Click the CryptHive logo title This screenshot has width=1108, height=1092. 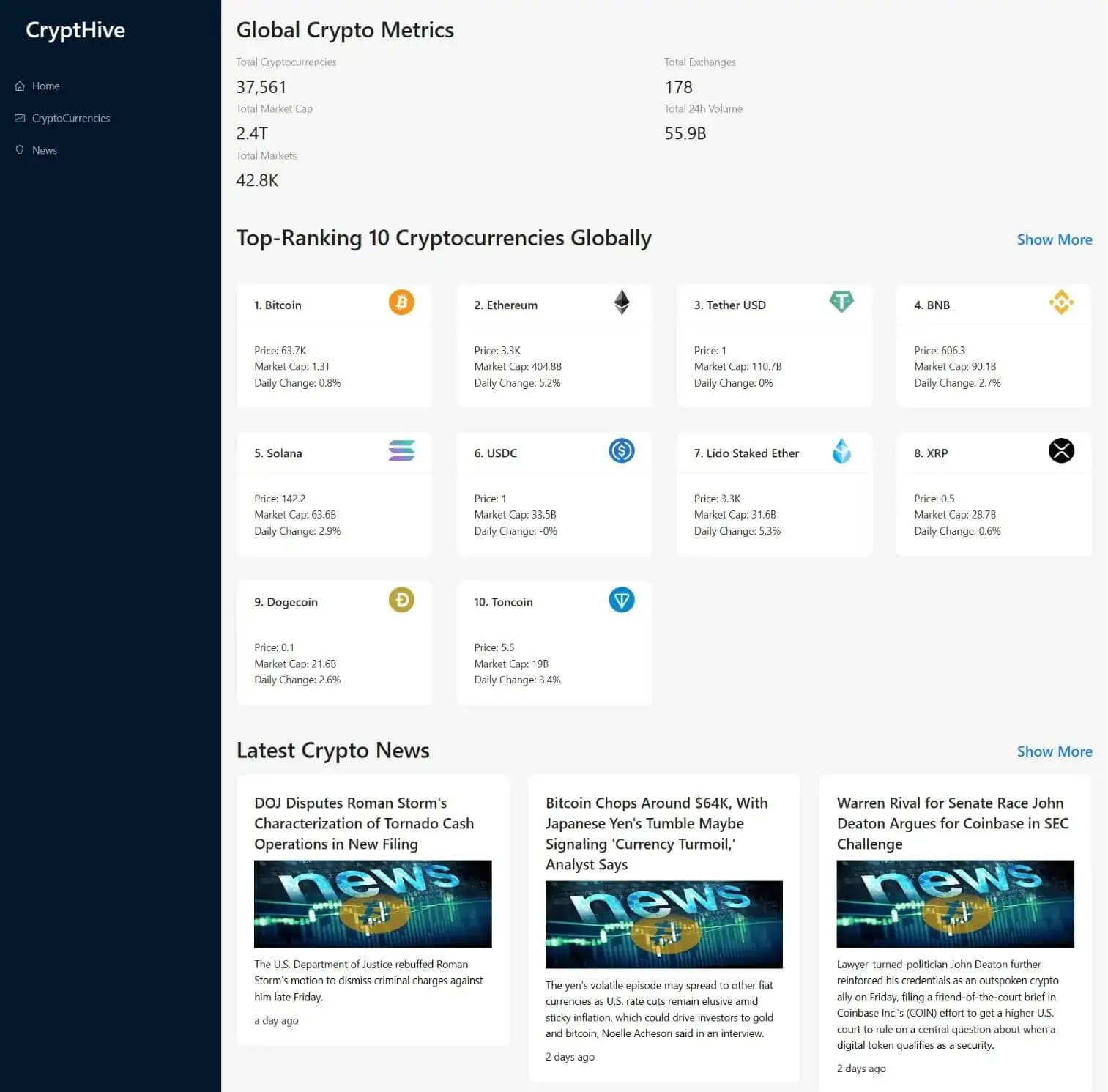tap(75, 30)
